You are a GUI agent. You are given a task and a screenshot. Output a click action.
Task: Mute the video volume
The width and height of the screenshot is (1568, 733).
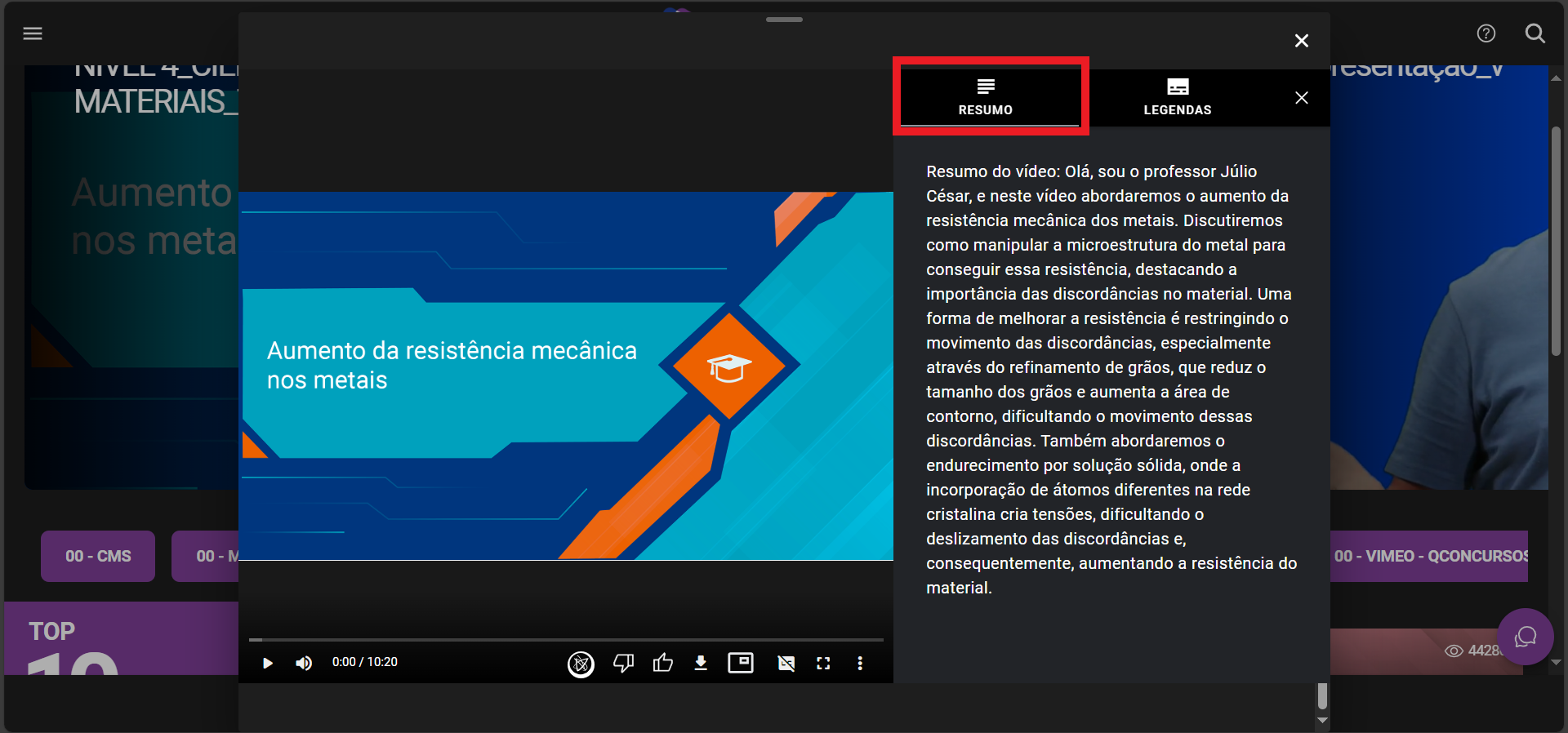pyautogui.click(x=304, y=663)
